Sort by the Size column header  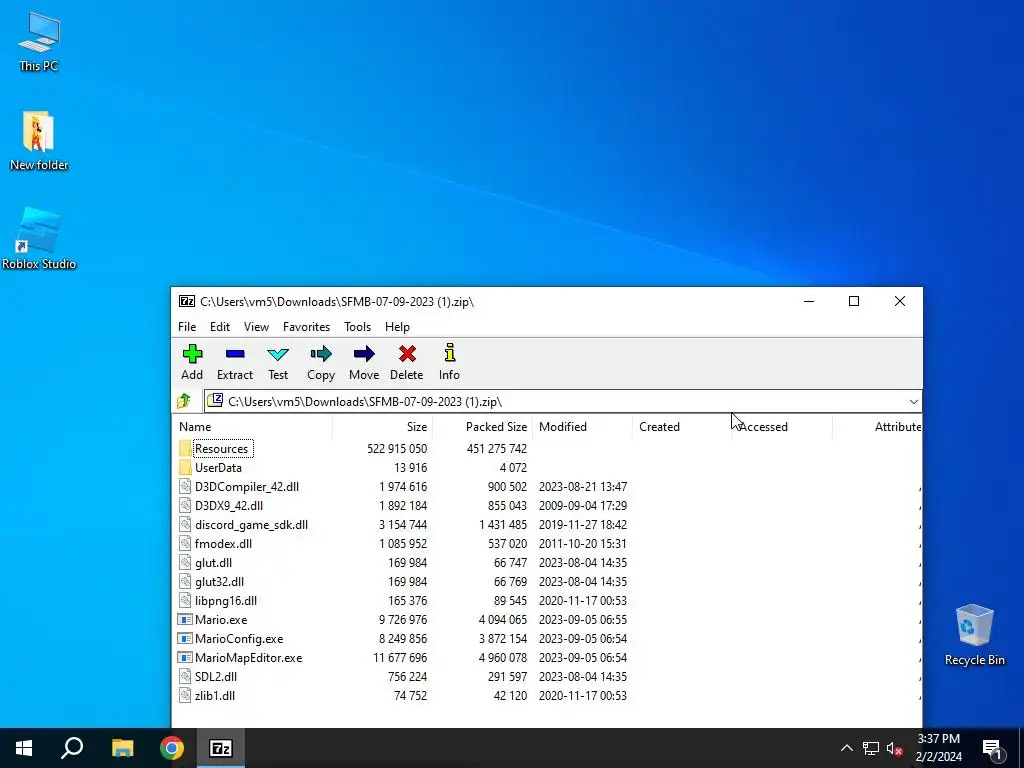coord(383,426)
